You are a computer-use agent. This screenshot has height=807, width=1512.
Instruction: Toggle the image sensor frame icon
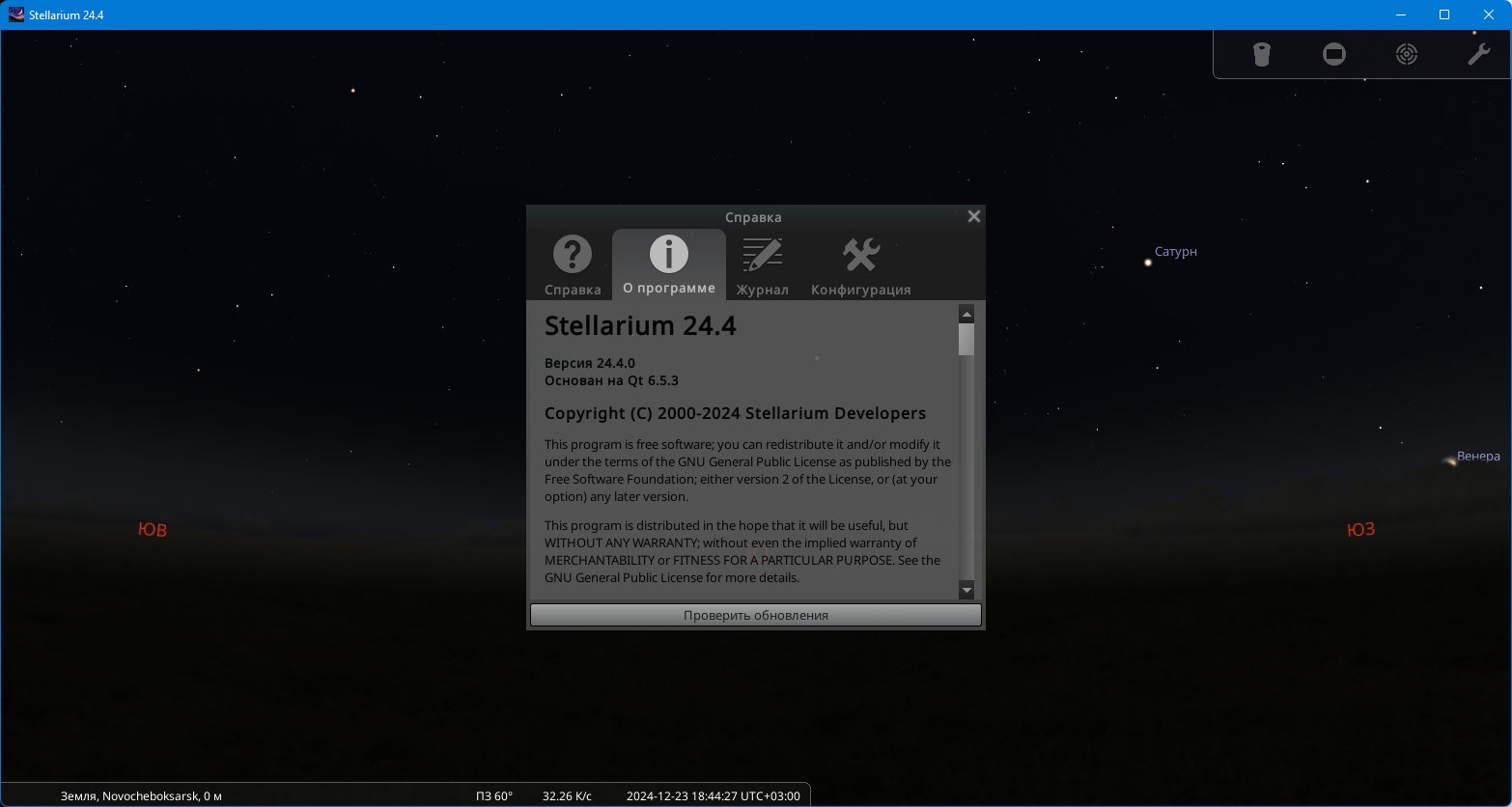pyautogui.click(x=1333, y=54)
